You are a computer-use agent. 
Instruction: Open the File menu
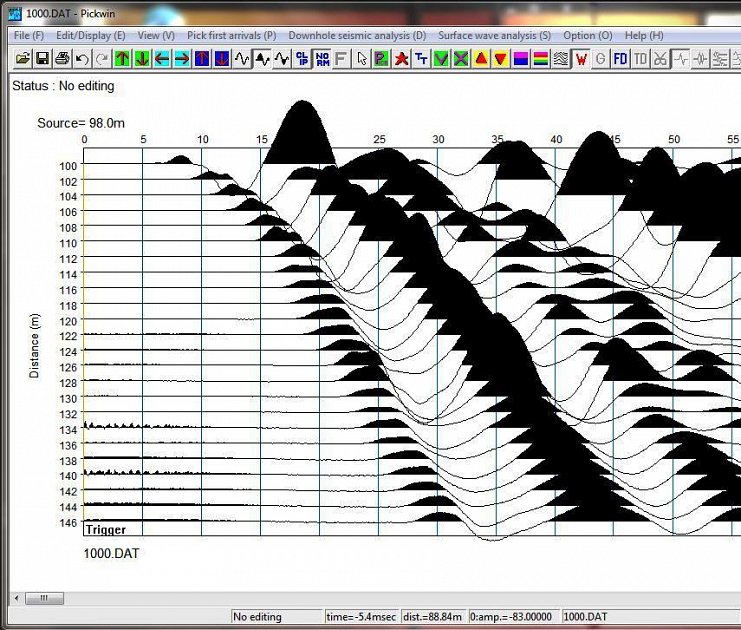[x=29, y=35]
